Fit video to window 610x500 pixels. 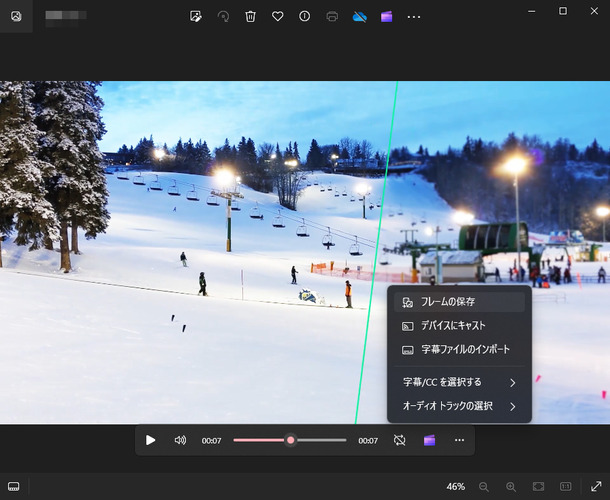click(538, 486)
